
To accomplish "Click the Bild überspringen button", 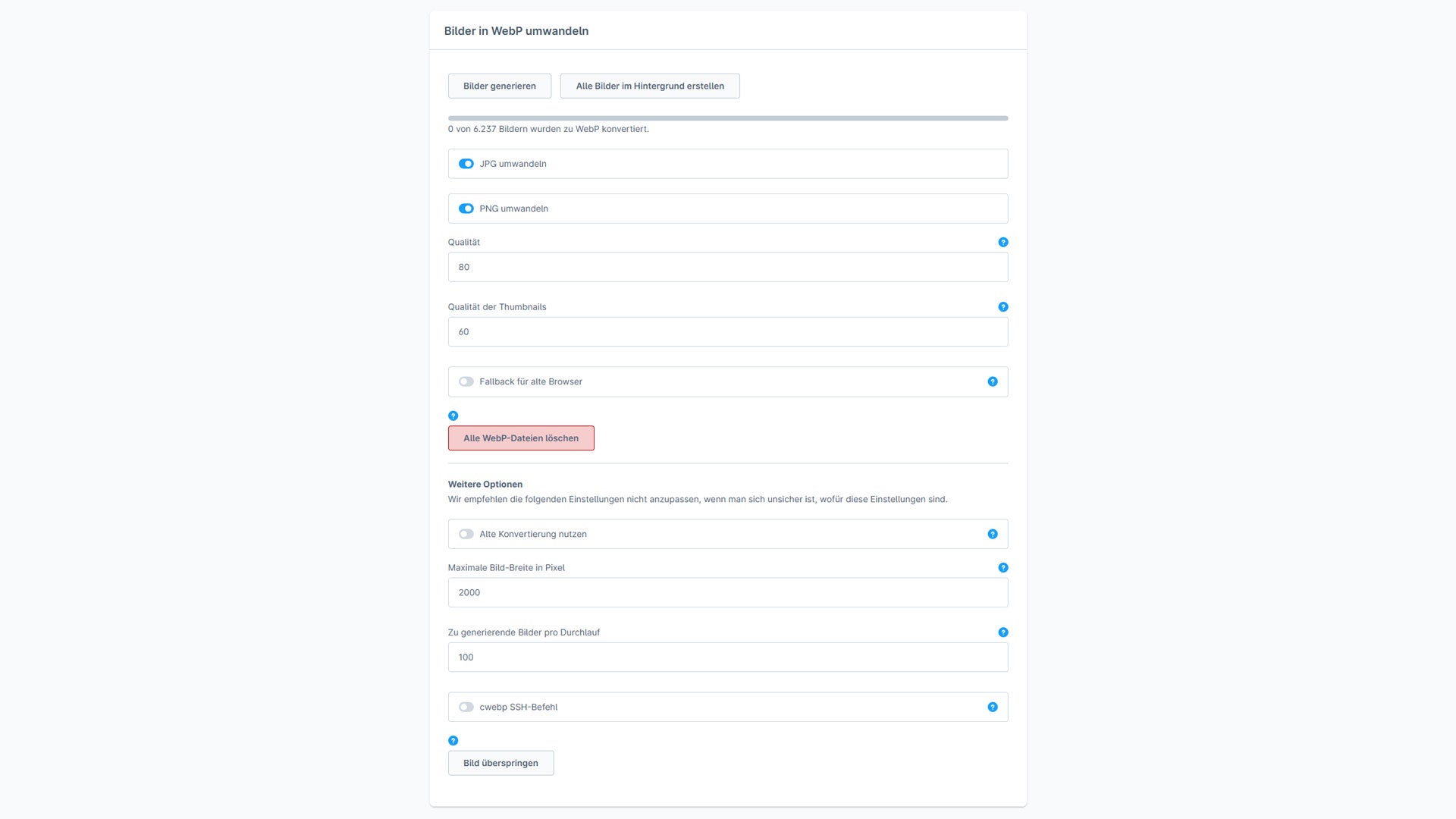I will coord(500,763).
